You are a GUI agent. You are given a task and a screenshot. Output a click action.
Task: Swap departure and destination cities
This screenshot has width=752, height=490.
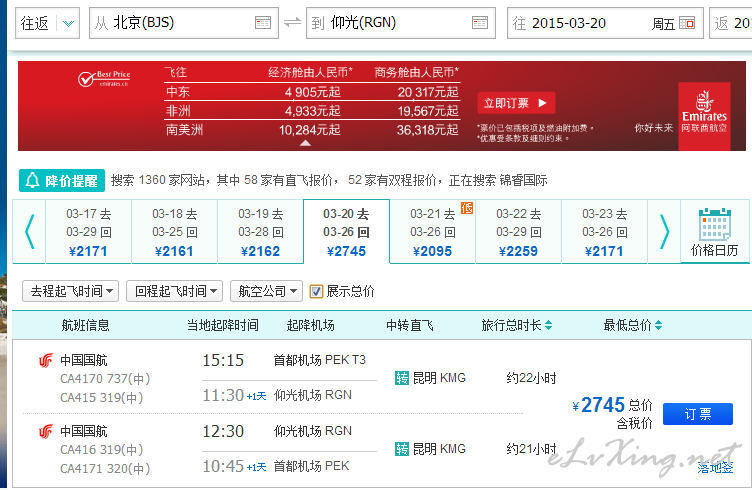click(292, 23)
